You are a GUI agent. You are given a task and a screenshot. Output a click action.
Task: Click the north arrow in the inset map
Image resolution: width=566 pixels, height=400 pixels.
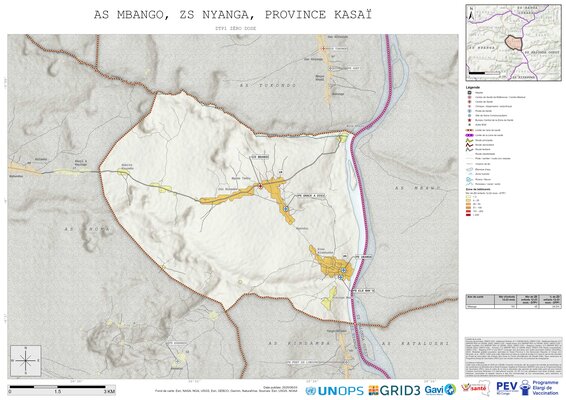471,13
